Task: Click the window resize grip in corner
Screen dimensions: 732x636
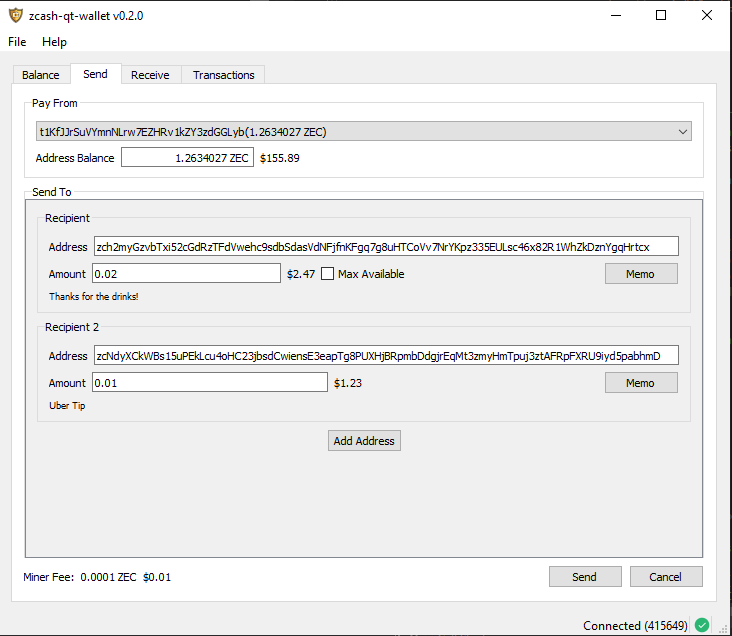Action: point(723,629)
